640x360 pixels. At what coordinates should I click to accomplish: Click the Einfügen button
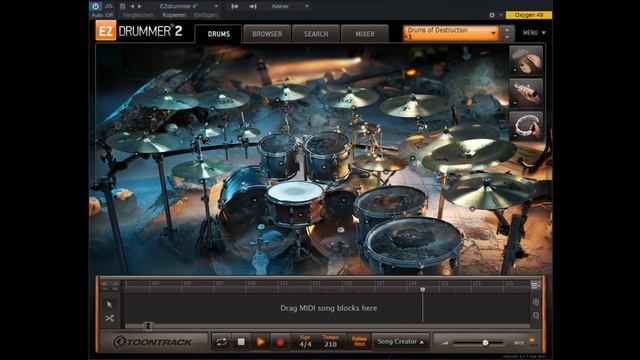[205, 15]
